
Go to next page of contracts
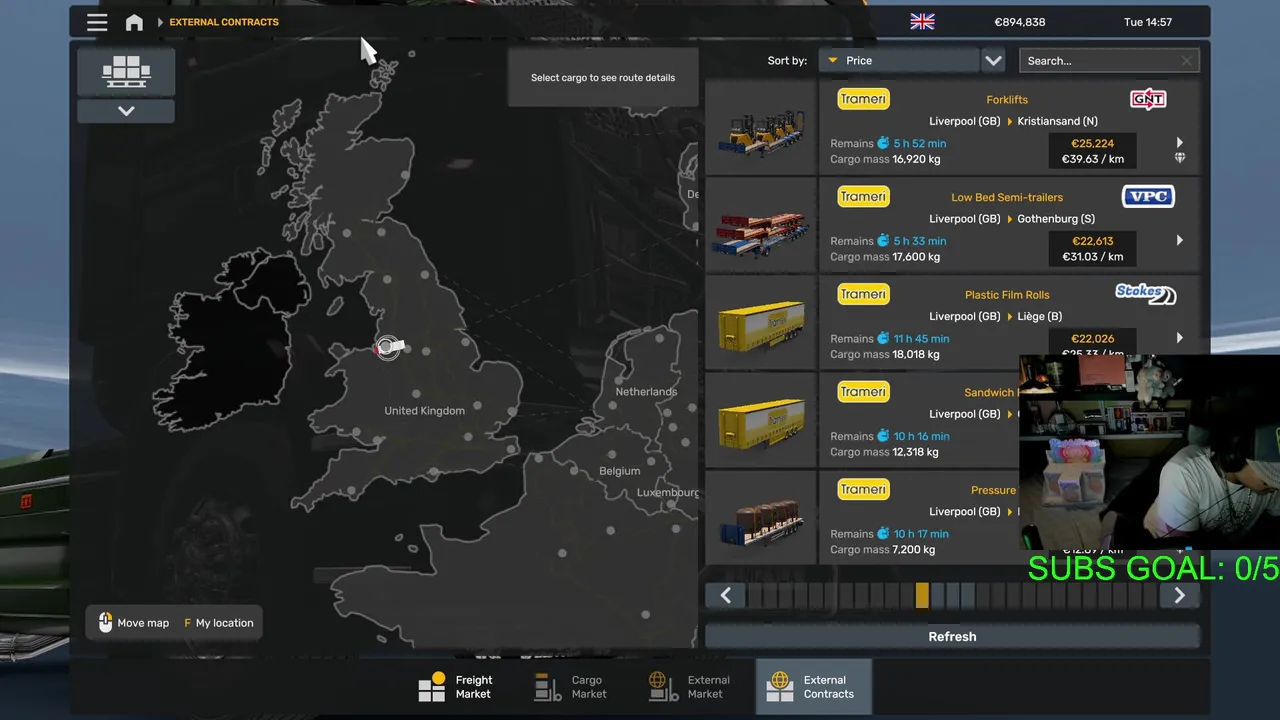click(x=1179, y=596)
